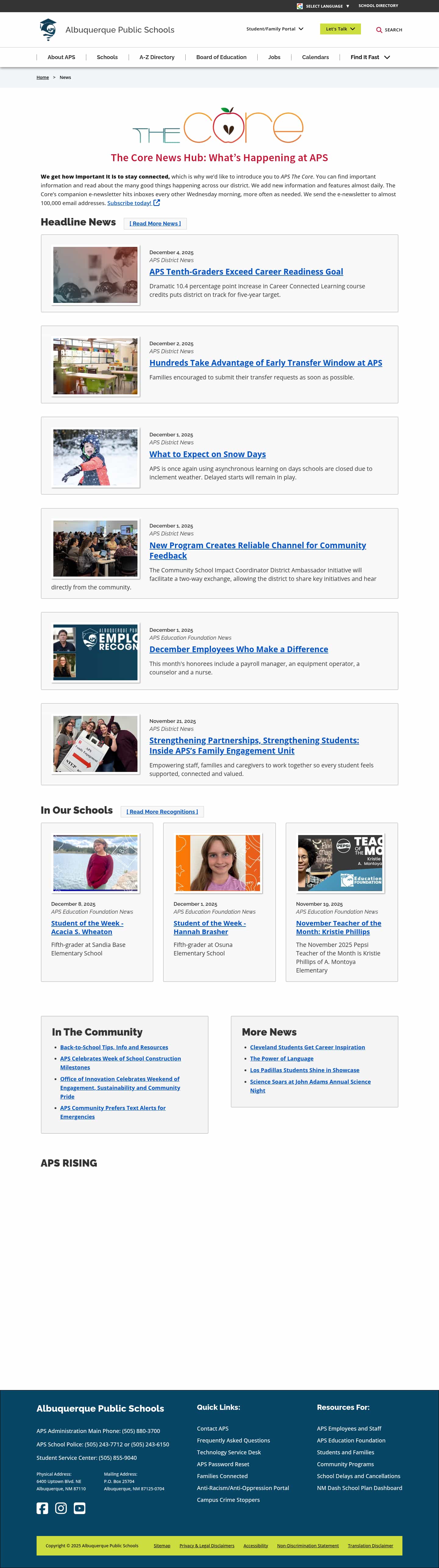Open Technology Service Desk footer link

point(228,1452)
